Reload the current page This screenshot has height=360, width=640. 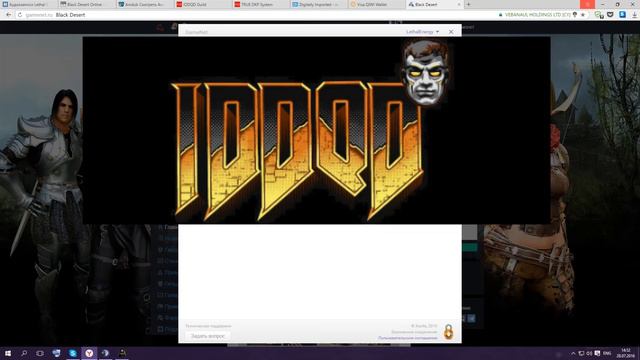coord(20,15)
